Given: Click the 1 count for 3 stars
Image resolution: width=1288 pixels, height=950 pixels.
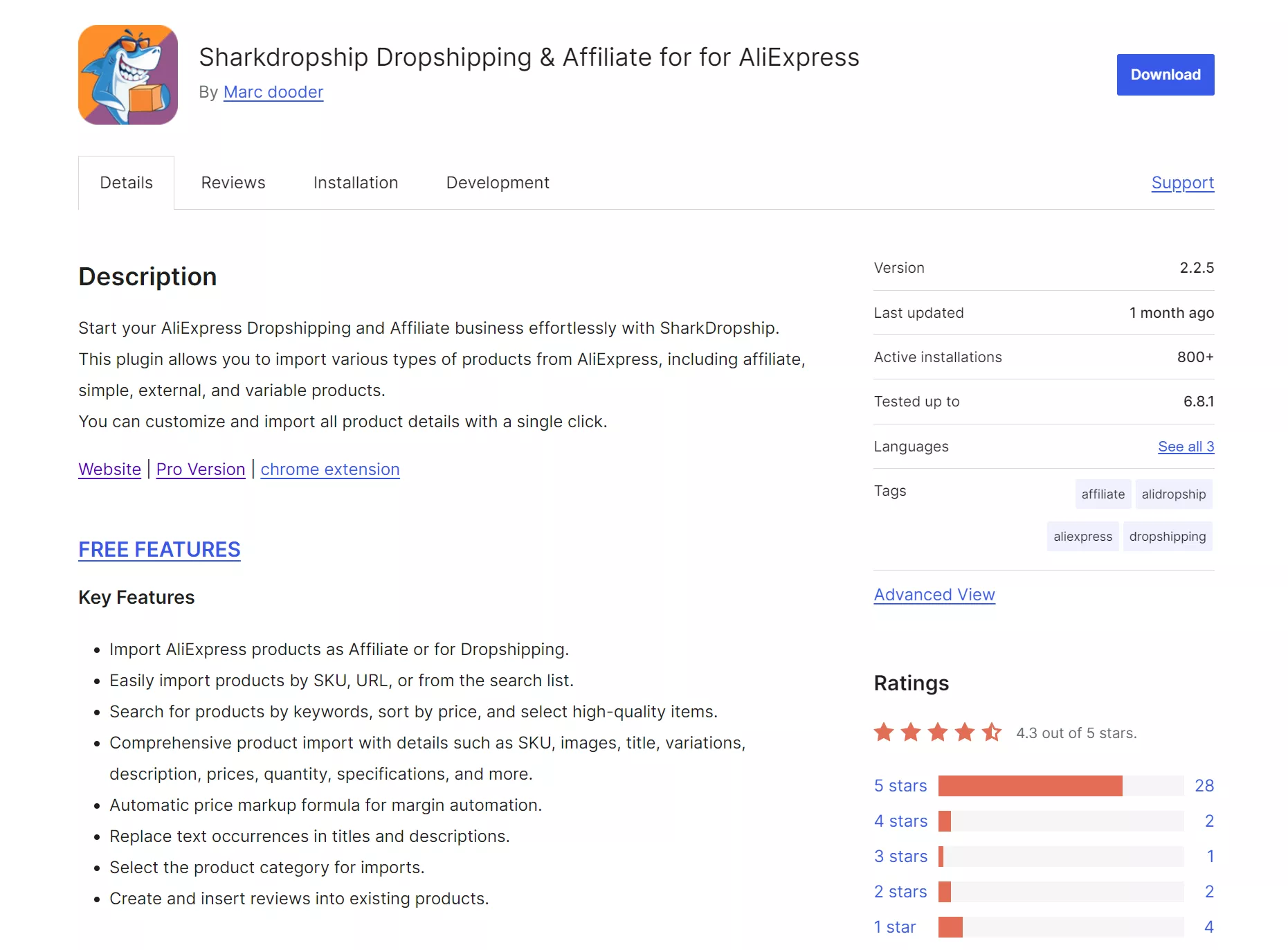Looking at the screenshot, I should coord(1210,857).
